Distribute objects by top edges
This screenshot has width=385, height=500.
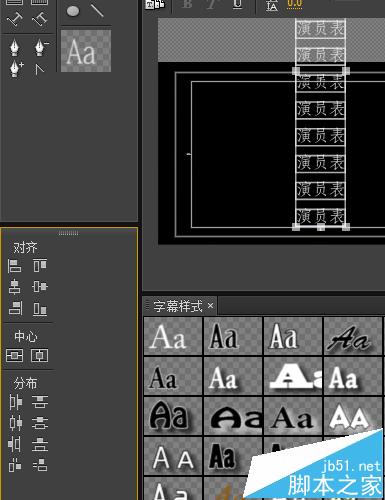40,402
